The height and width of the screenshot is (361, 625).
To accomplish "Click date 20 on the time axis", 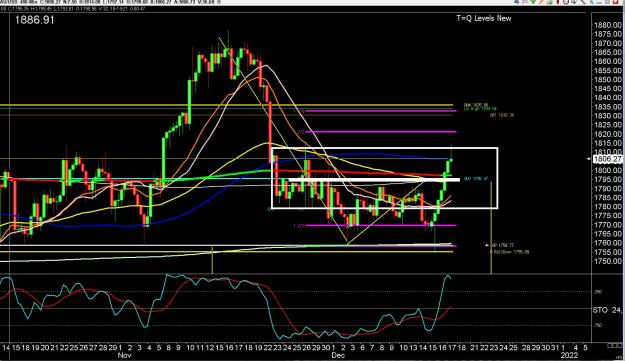I will click(x=45, y=347).
